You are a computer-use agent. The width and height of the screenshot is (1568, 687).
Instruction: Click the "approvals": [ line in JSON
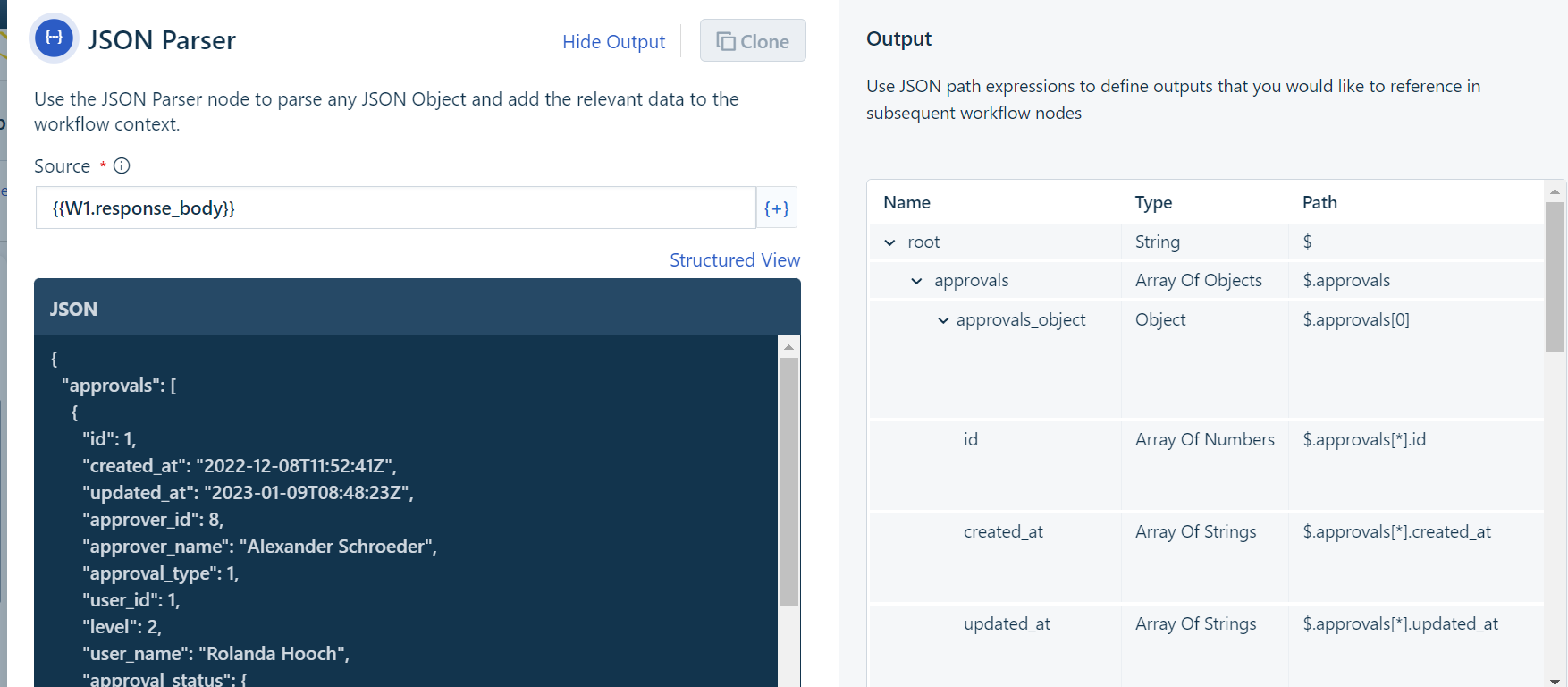tap(119, 386)
